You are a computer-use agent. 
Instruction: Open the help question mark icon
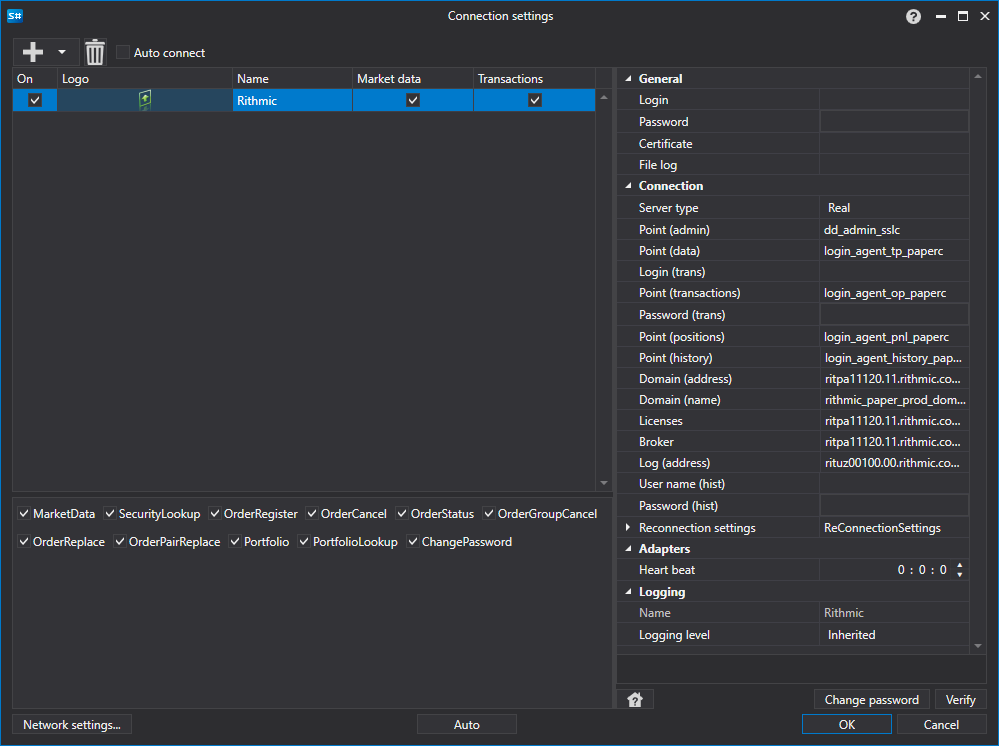tap(913, 17)
